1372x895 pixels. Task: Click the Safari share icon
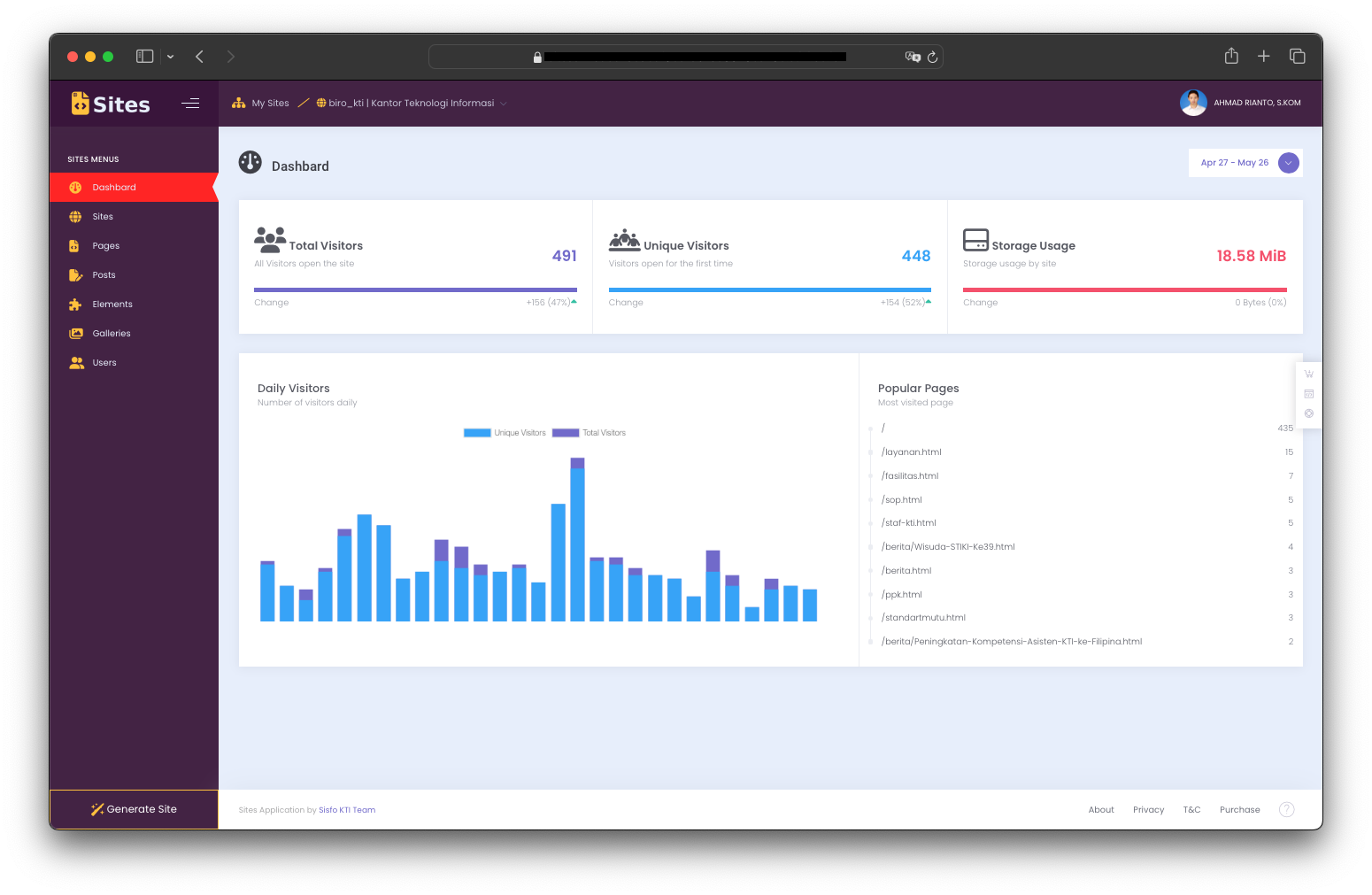coord(1230,57)
